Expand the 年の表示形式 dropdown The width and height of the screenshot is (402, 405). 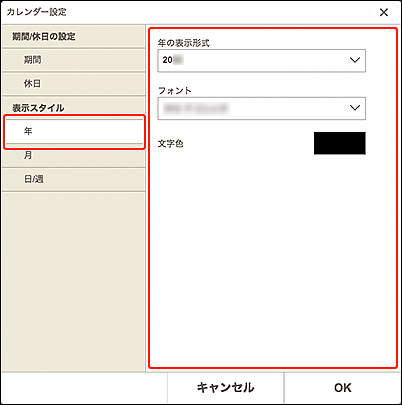[x=261, y=60]
